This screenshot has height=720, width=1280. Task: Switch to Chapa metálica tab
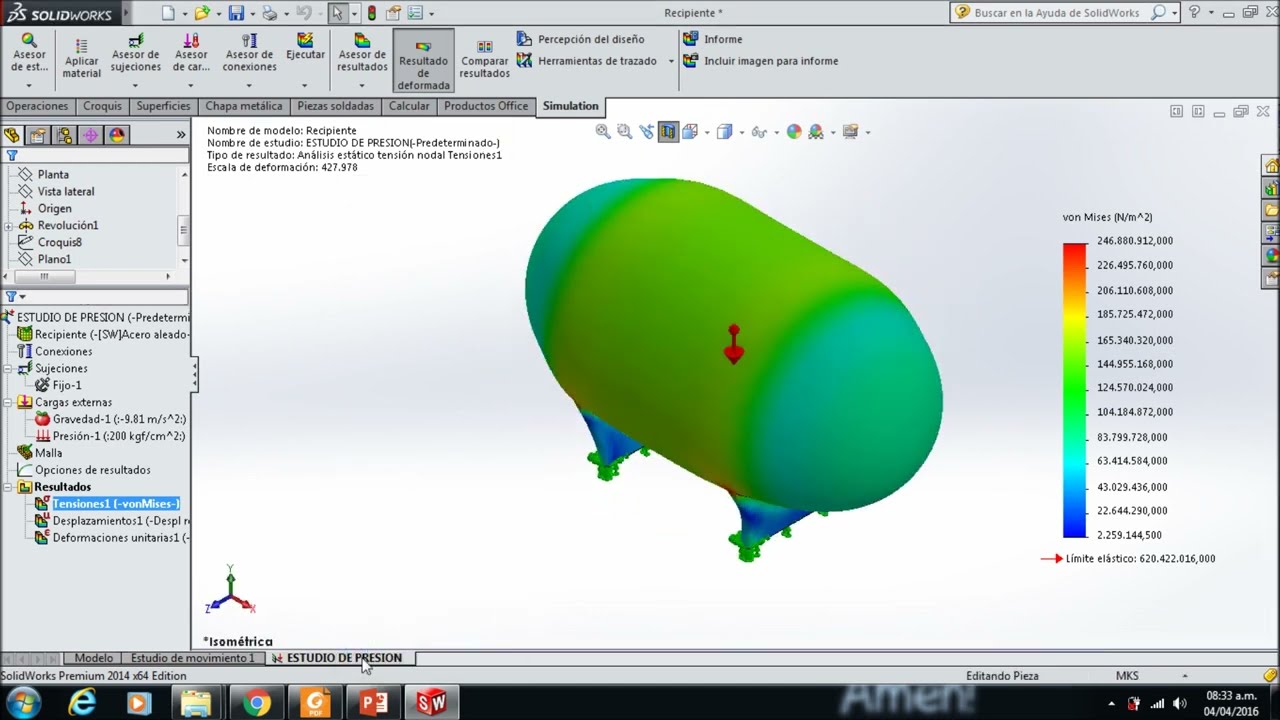coord(244,106)
